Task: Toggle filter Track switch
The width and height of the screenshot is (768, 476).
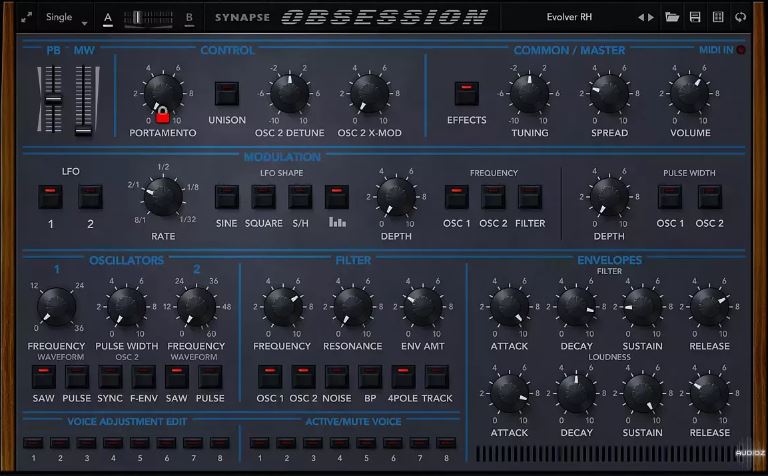Action: [436, 377]
